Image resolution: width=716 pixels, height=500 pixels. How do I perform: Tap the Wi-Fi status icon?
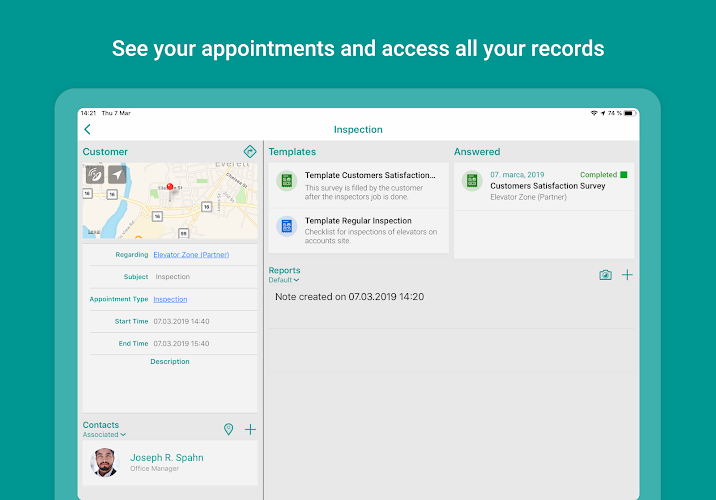coord(594,113)
